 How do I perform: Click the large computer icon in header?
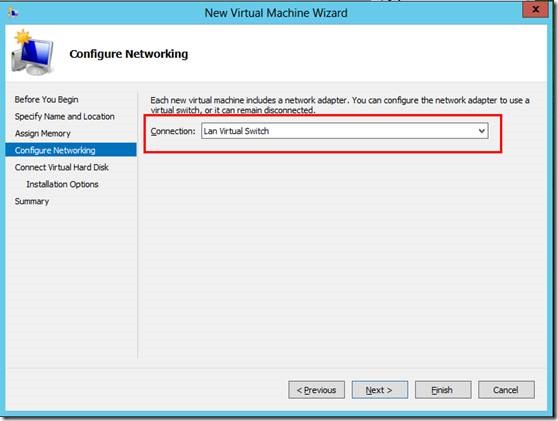(x=32, y=52)
